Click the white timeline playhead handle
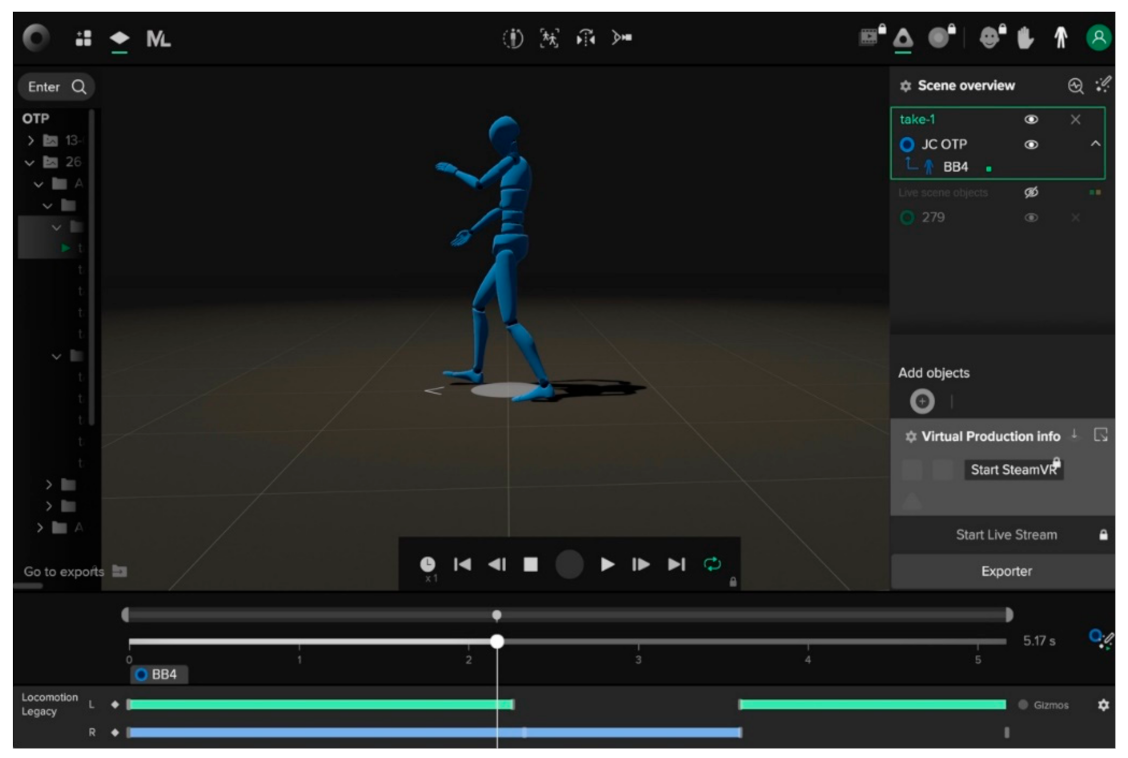This screenshot has width=1128, height=758. pos(497,641)
